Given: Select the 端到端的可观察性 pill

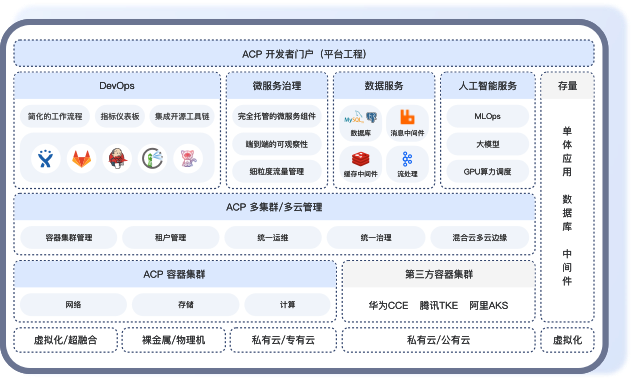Looking at the screenshot, I should point(277,144).
